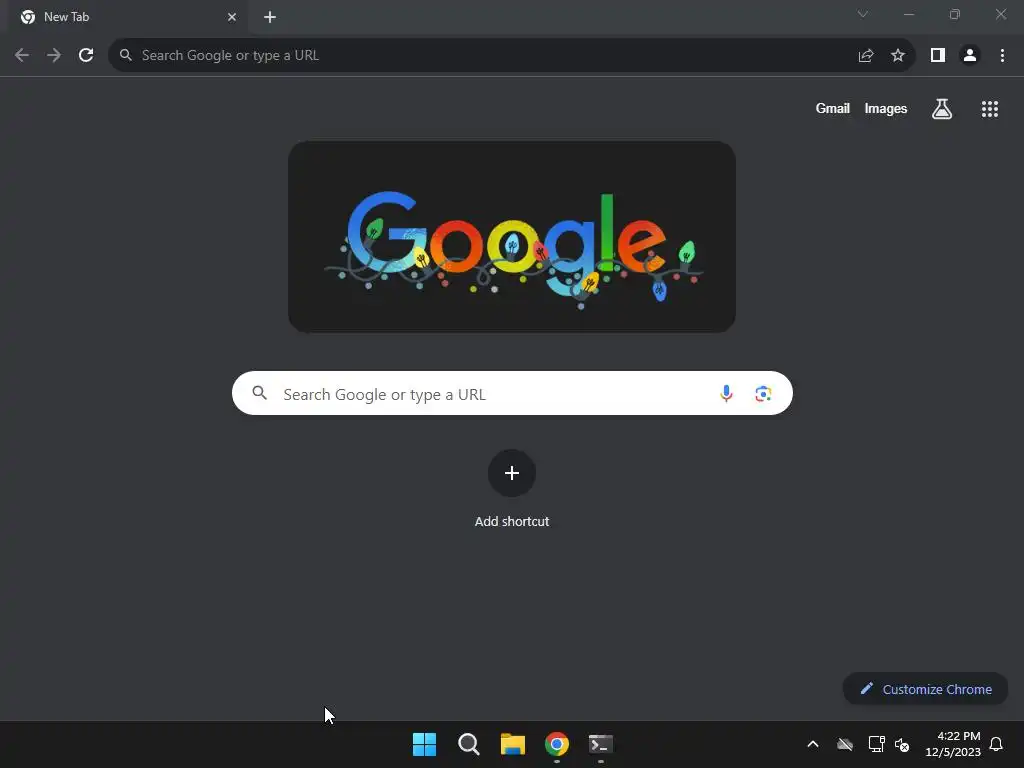Share this page via the share icon

tap(866, 56)
